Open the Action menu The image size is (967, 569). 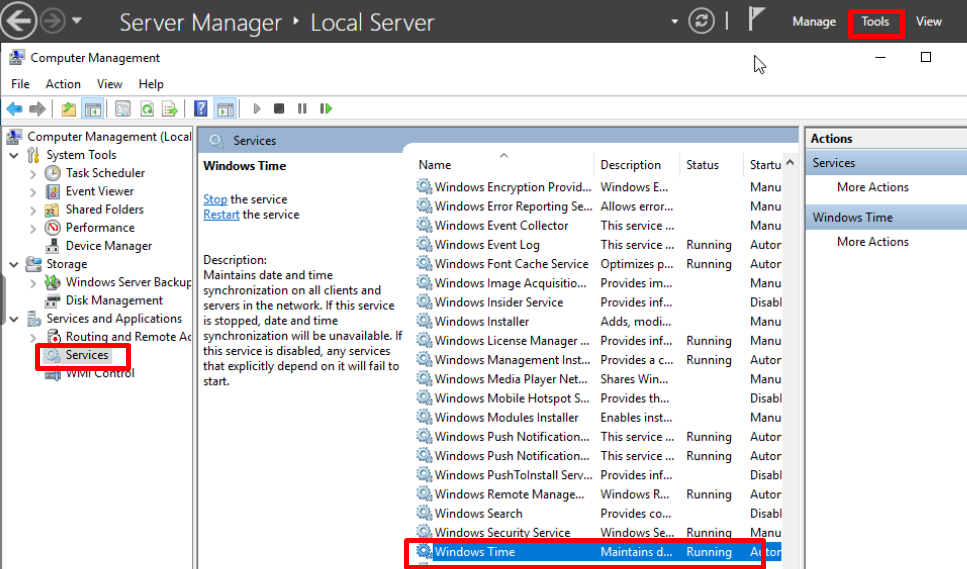tap(63, 84)
